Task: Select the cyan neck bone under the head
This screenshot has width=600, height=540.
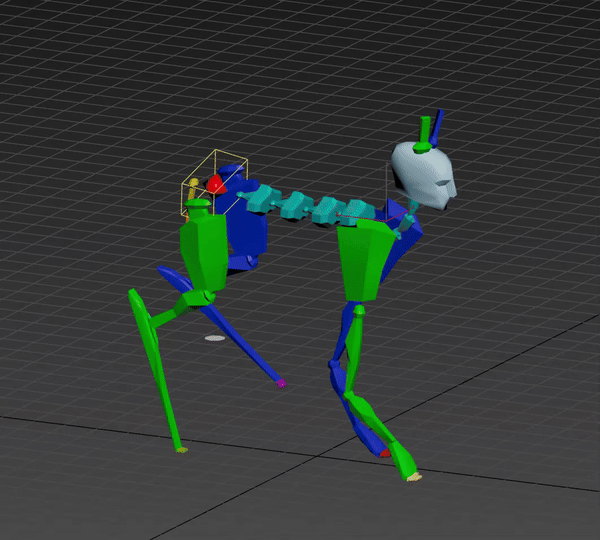Action: (406, 220)
